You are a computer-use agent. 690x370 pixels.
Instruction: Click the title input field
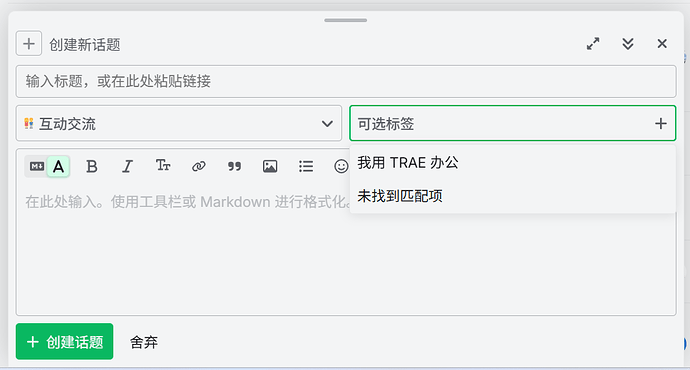tap(346, 81)
